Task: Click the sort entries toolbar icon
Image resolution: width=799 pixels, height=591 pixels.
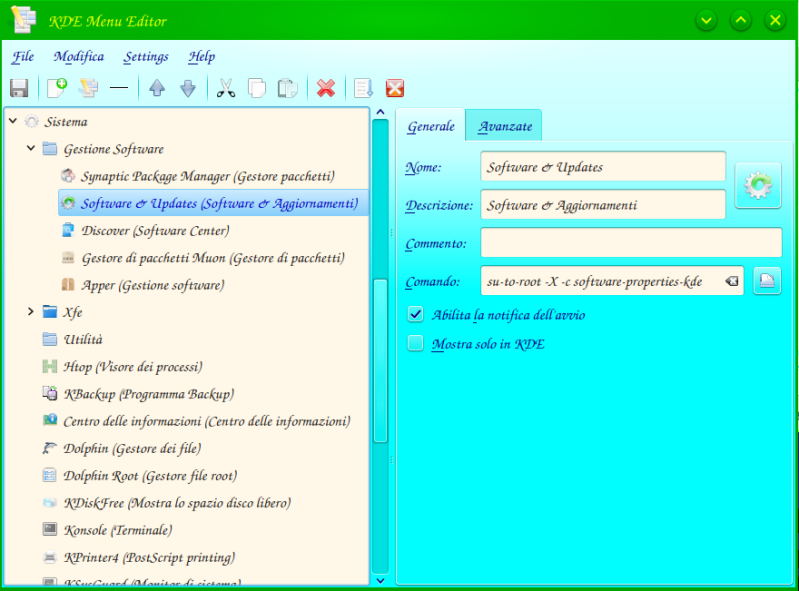Action: (363, 88)
